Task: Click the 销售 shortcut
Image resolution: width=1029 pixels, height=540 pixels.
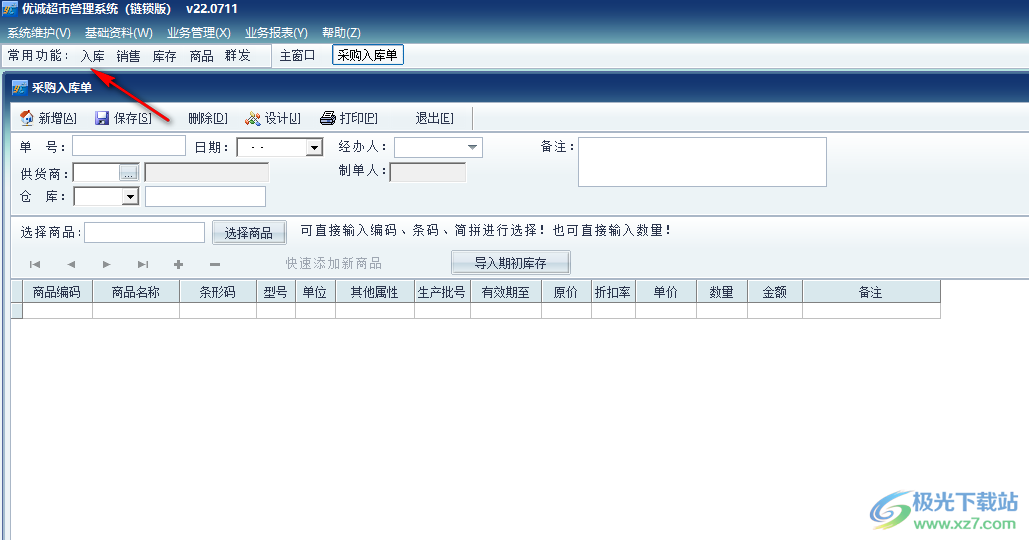Action: click(129, 56)
